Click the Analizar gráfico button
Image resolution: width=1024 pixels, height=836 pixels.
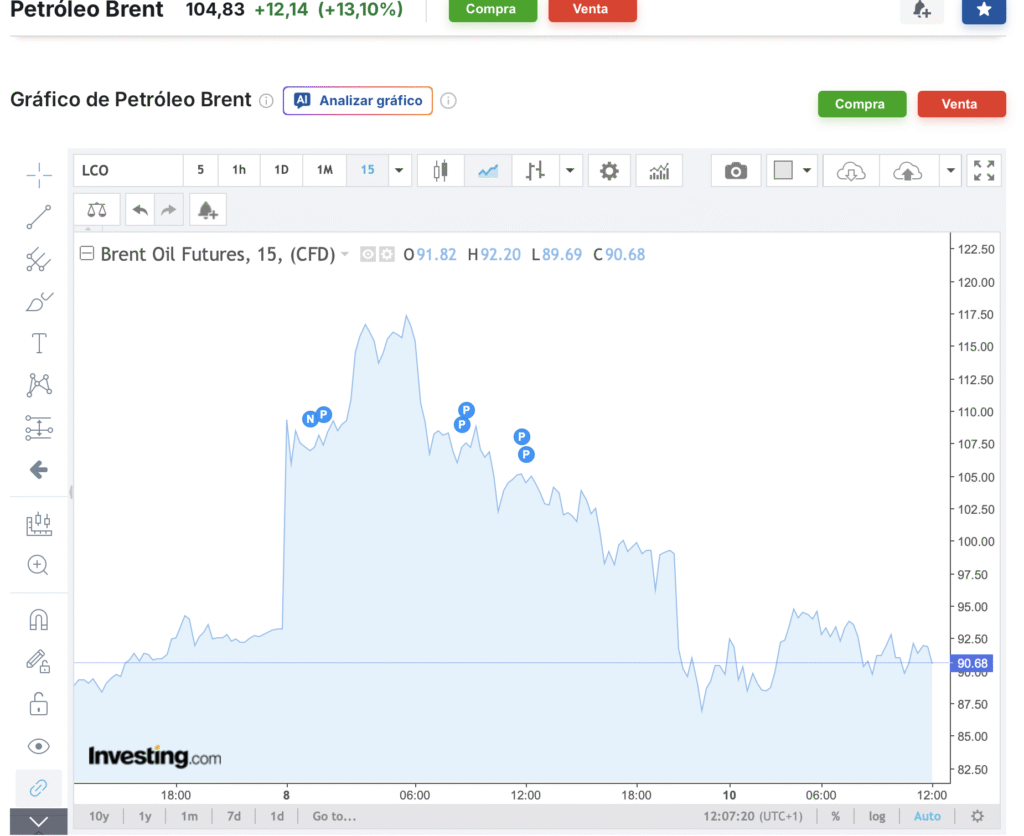pos(358,101)
